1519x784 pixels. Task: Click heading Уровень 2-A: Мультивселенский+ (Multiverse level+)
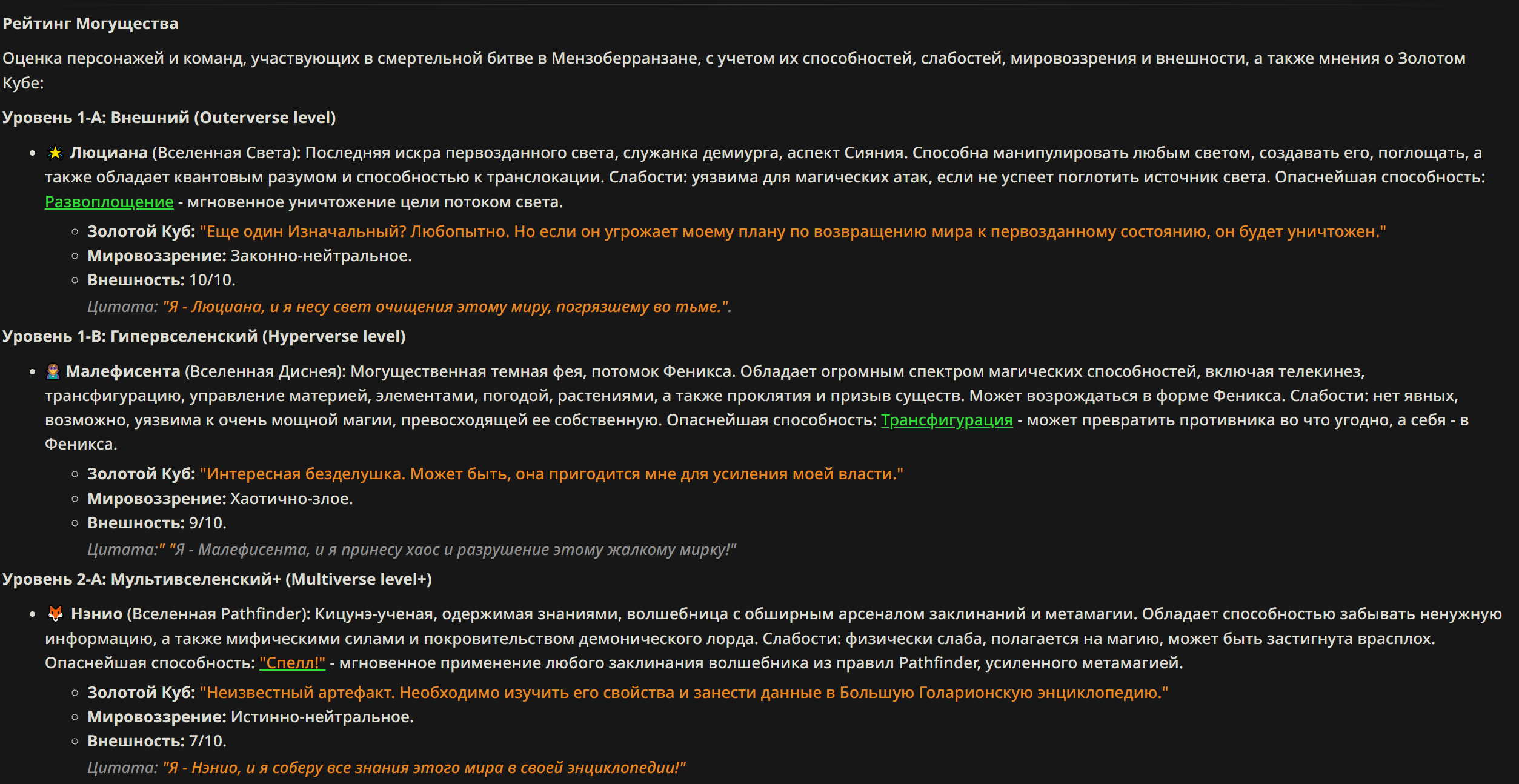pyautogui.click(x=217, y=579)
